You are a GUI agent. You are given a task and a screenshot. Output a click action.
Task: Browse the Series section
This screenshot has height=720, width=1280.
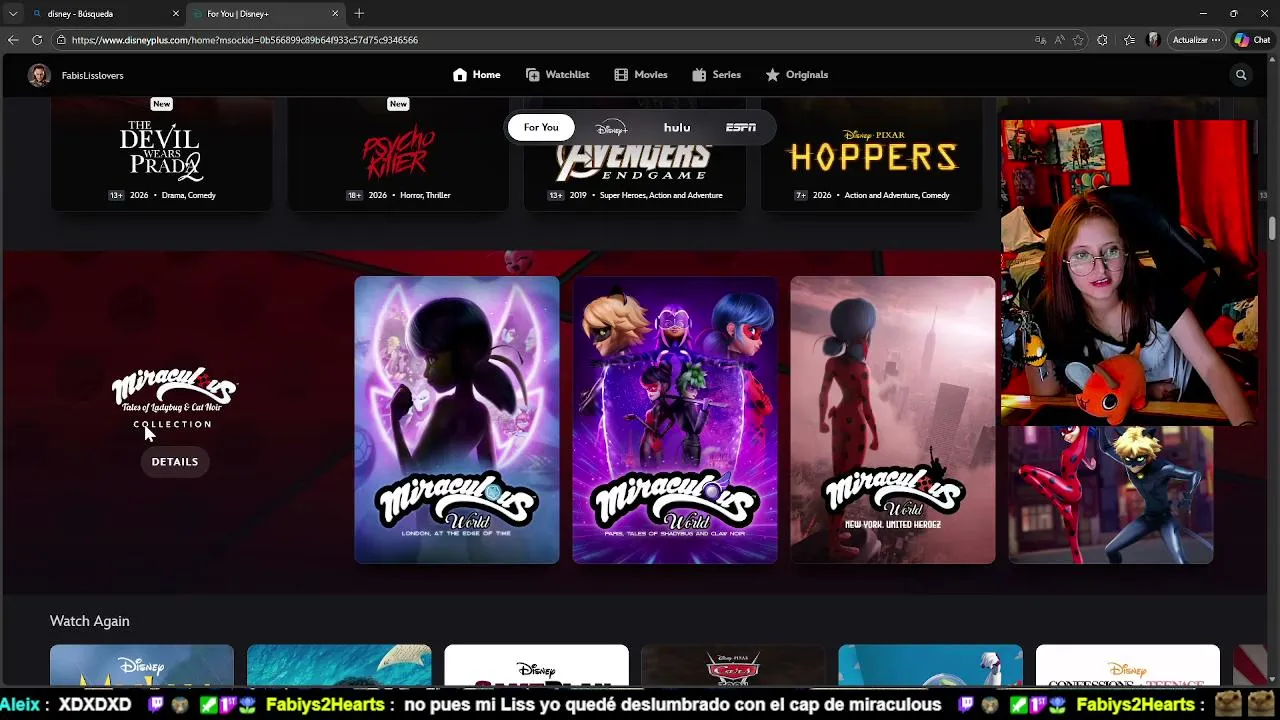[x=716, y=75]
